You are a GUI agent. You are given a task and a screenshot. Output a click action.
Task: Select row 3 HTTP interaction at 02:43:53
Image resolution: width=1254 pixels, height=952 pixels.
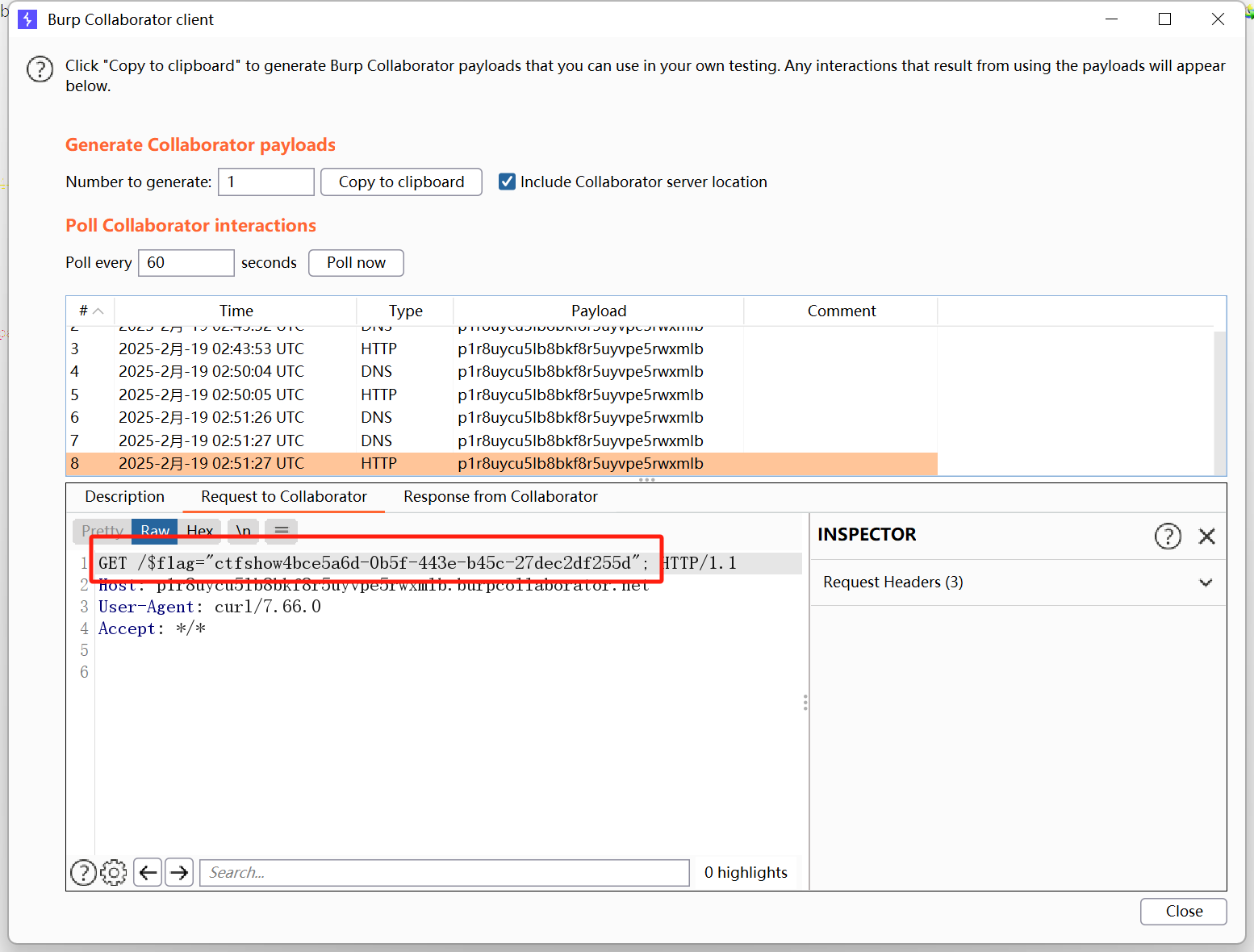[502, 349]
